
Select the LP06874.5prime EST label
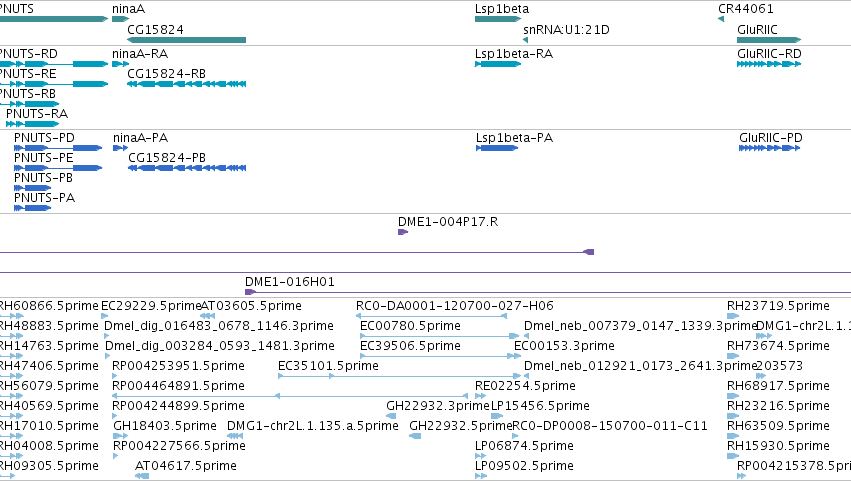coord(524,447)
